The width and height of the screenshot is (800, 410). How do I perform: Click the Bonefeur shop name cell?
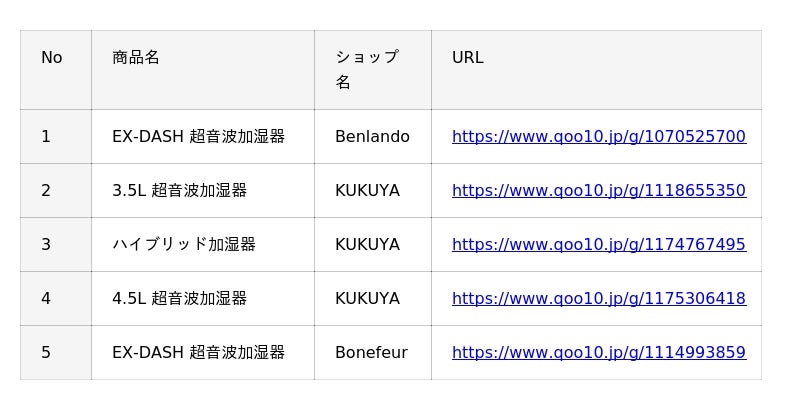click(371, 352)
